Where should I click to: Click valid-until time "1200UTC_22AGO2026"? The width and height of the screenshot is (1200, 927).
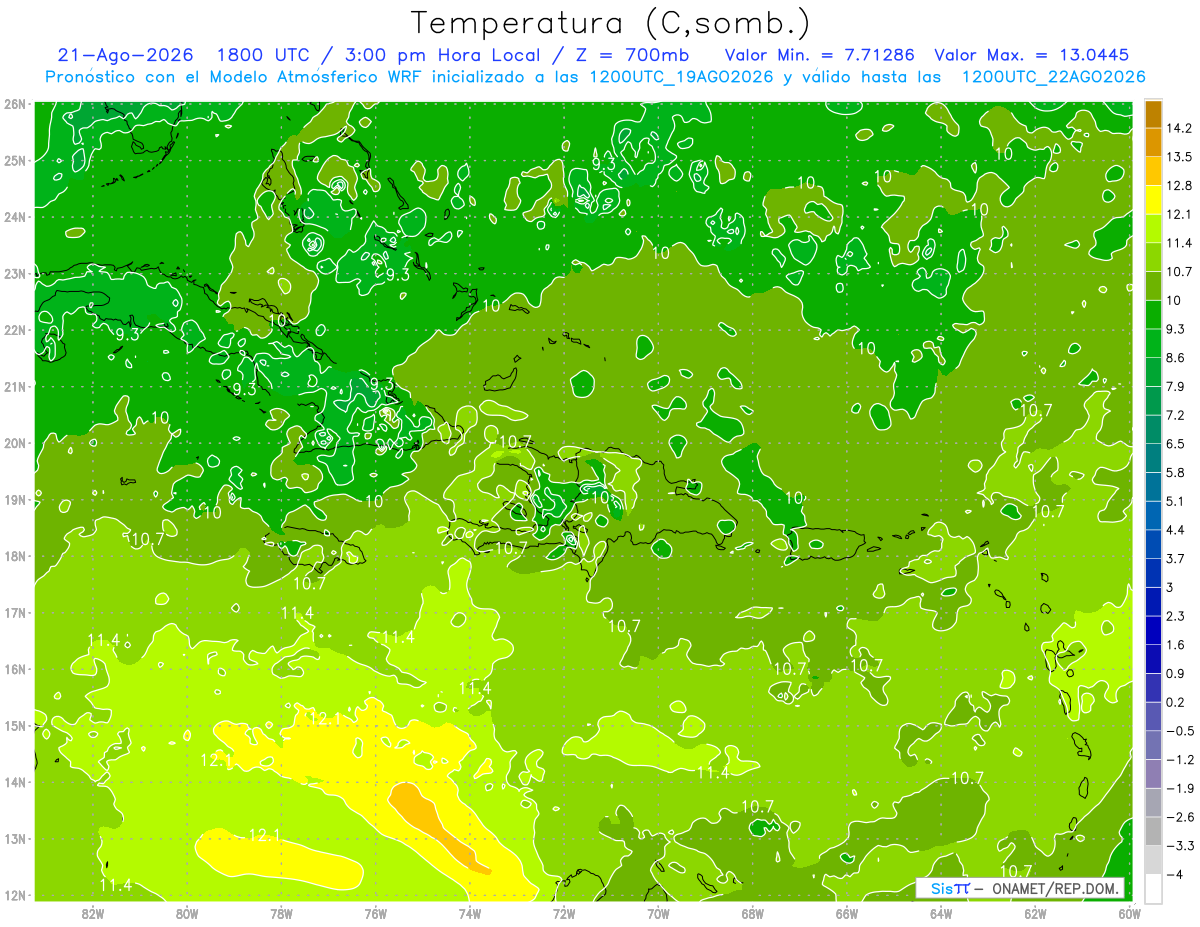click(x=1053, y=77)
